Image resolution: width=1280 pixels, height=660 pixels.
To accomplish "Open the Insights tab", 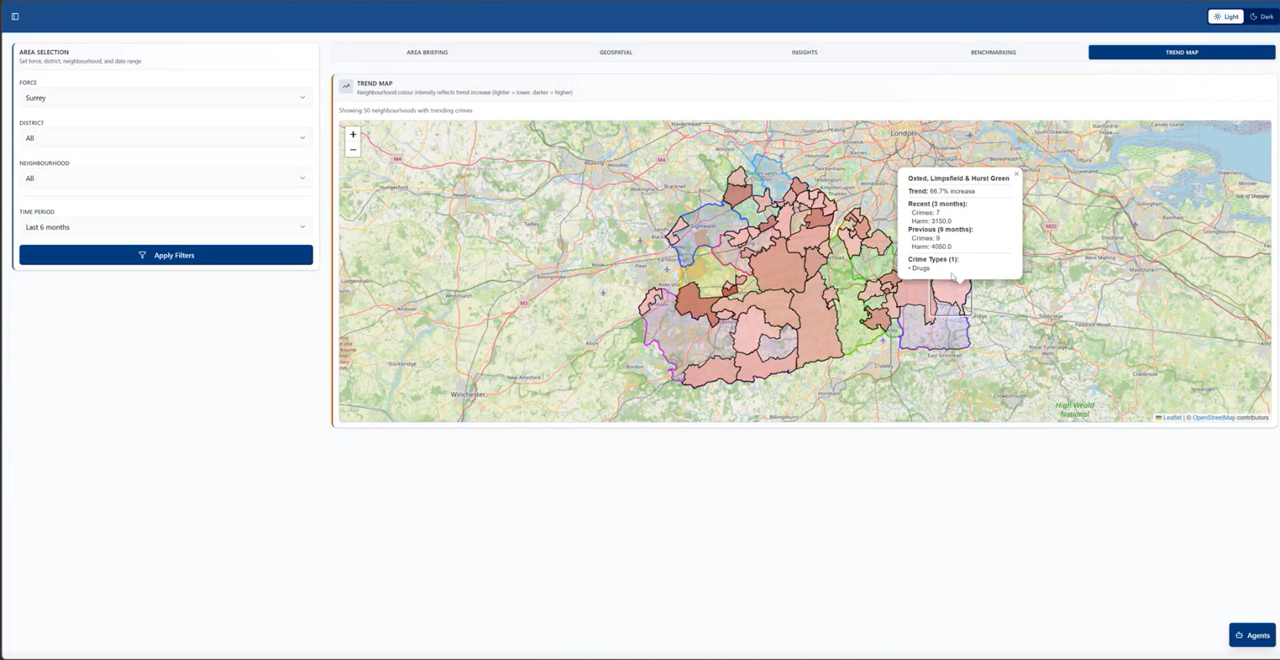I will click(804, 52).
